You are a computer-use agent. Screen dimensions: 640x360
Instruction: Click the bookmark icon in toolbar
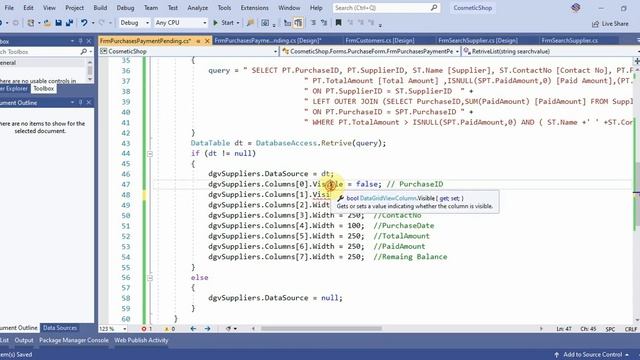coord(338,23)
